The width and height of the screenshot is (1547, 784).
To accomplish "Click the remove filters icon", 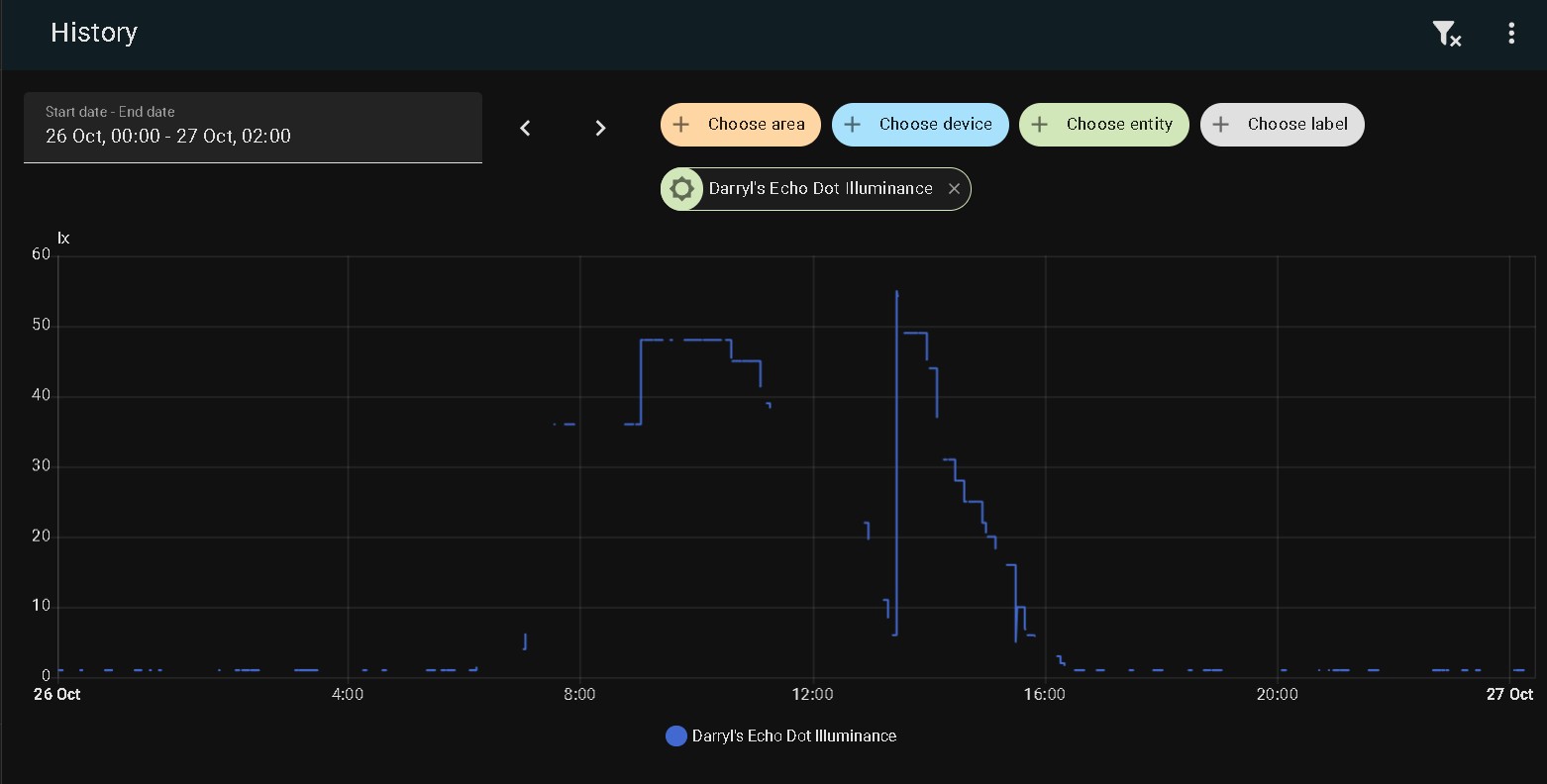I will click(x=1447, y=34).
